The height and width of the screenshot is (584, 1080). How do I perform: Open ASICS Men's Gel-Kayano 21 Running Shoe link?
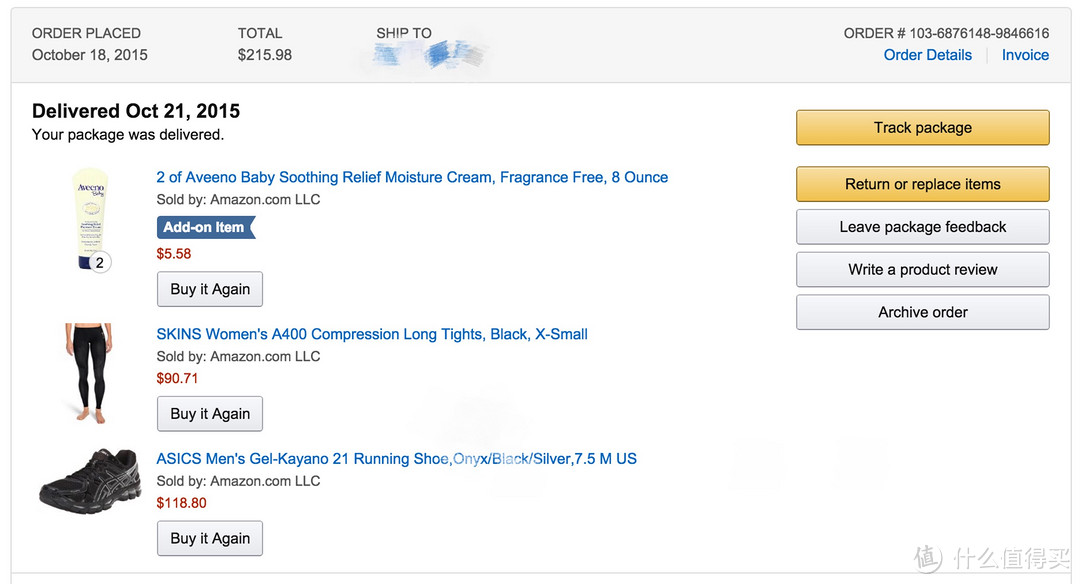pyautogui.click(x=397, y=459)
